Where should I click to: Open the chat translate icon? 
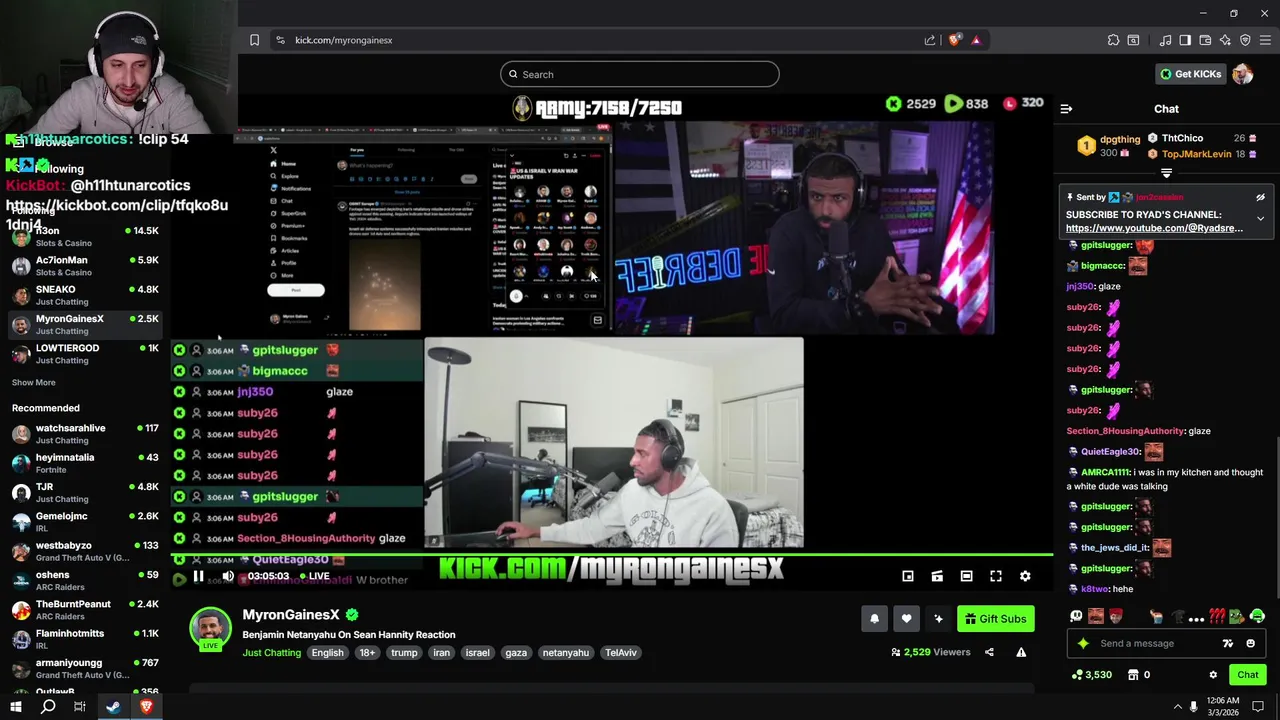pos(1228,644)
